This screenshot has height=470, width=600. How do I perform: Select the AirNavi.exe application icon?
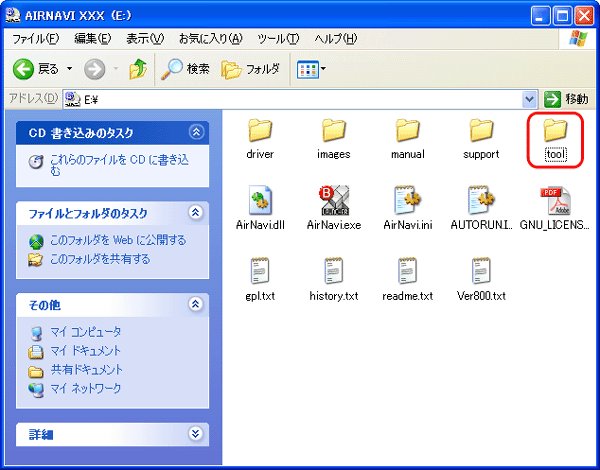pyautogui.click(x=333, y=202)
